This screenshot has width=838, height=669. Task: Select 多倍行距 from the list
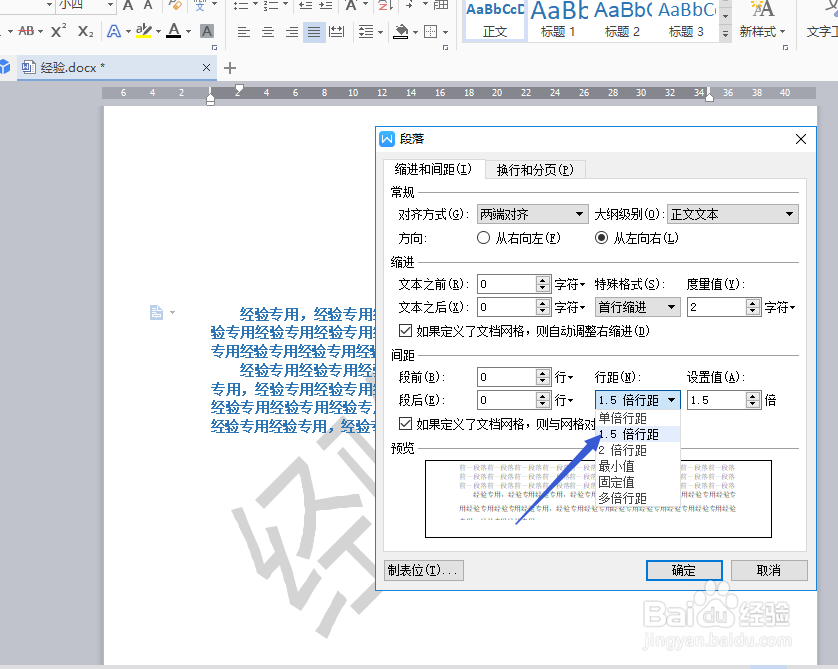point(638,499)
